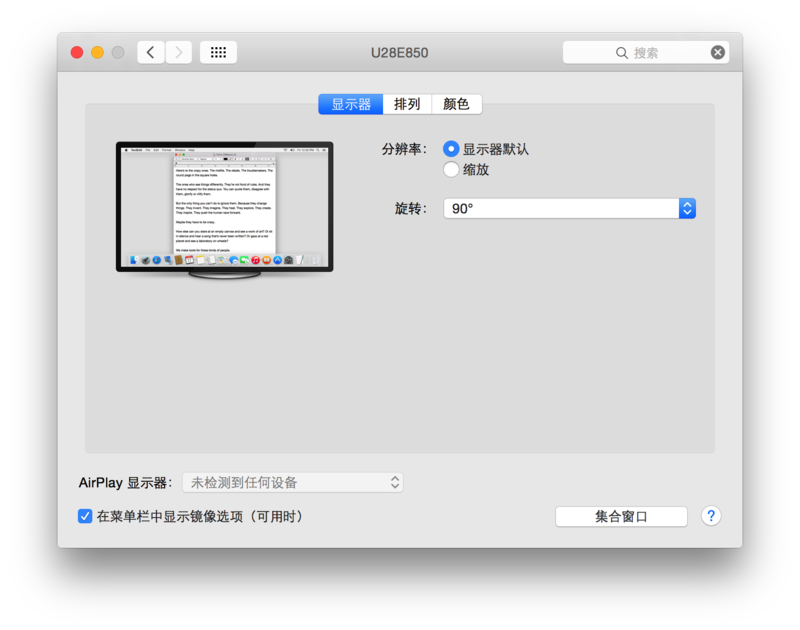This screenshot has height=630, width=800.
Task: Switch to the 排列 tab
Action: (x=407, y=104)
